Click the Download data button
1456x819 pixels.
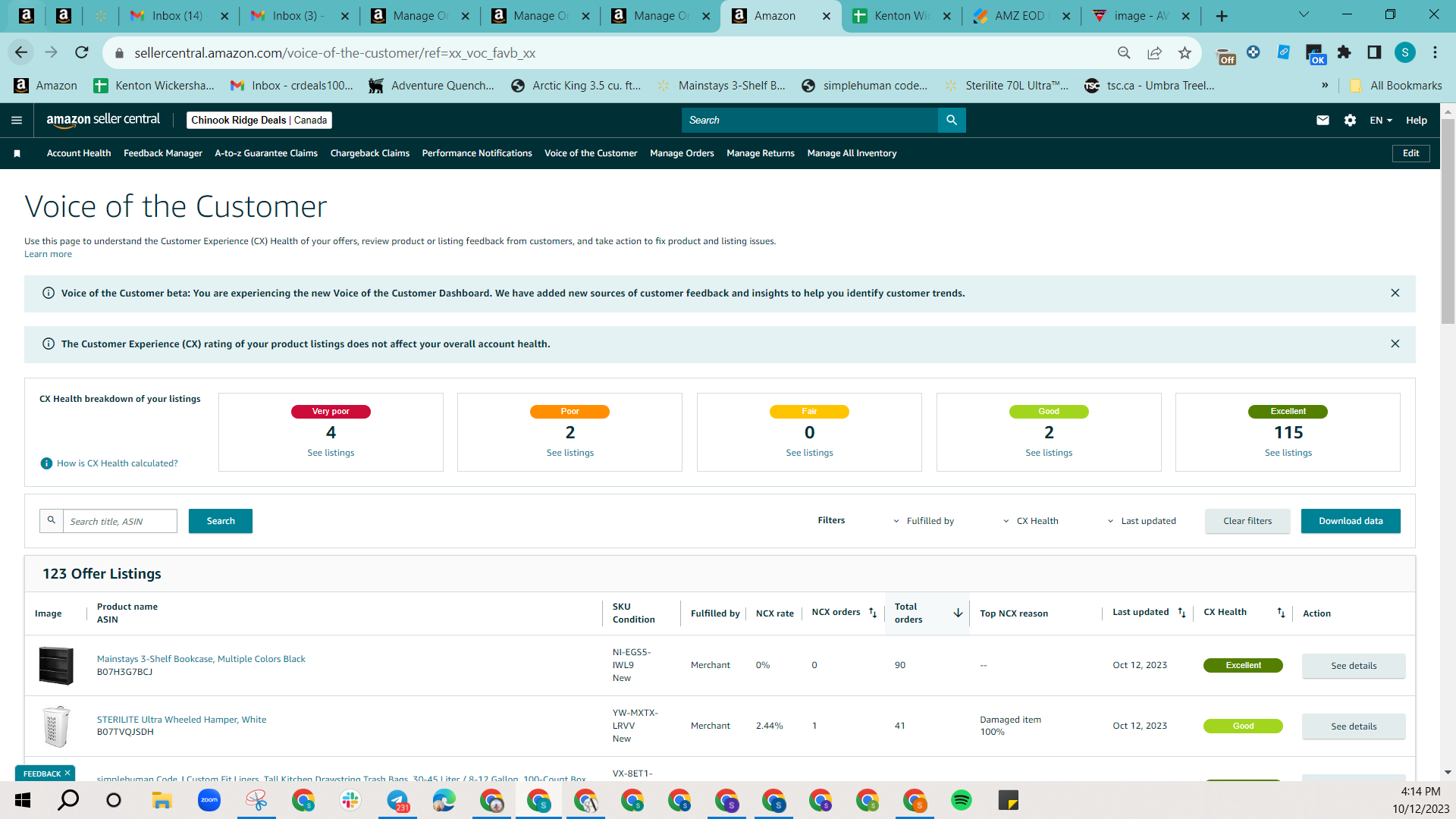1351,521
